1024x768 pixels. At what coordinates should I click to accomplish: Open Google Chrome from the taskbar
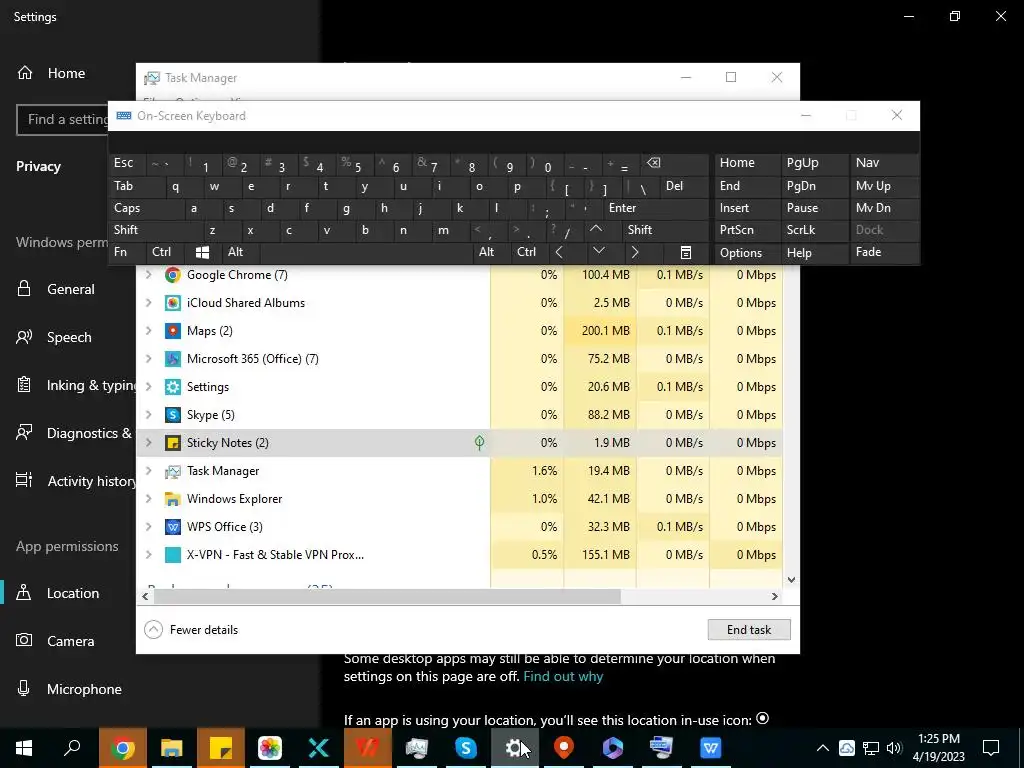pos(123,748)
